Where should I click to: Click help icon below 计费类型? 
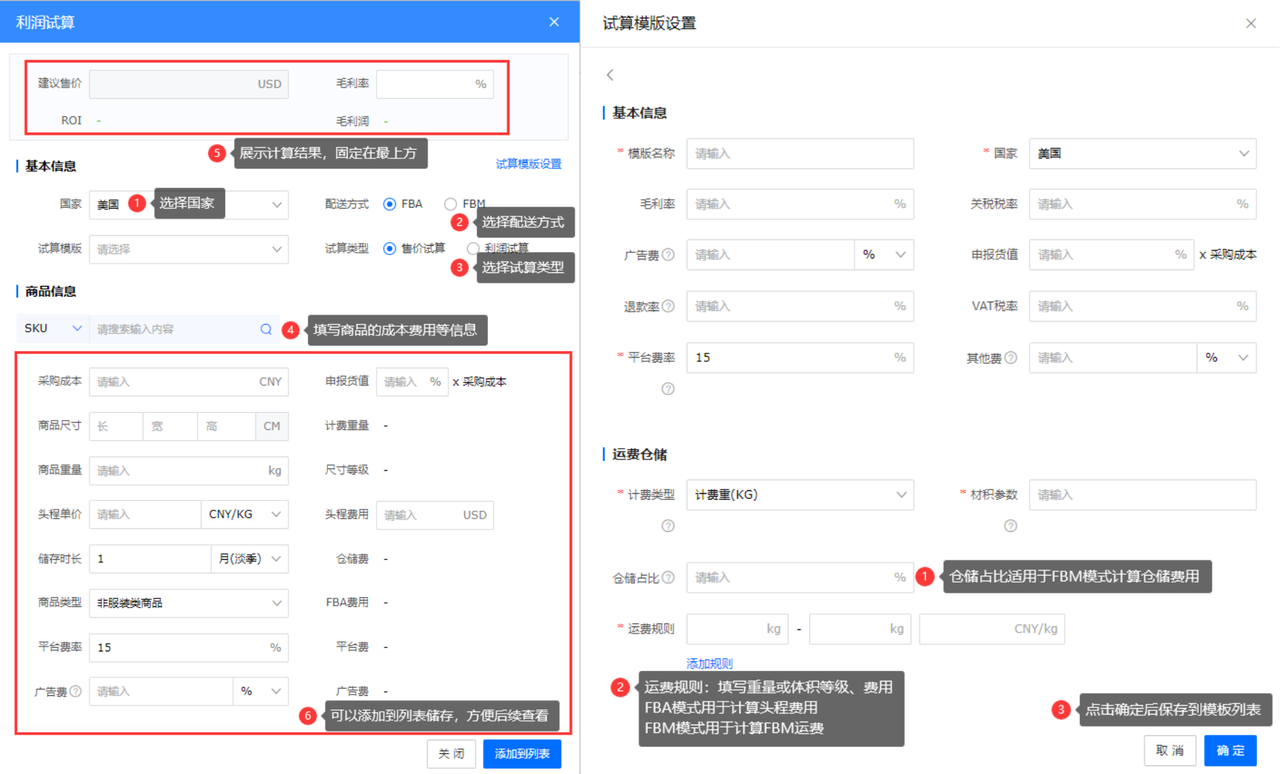point(668,526)
